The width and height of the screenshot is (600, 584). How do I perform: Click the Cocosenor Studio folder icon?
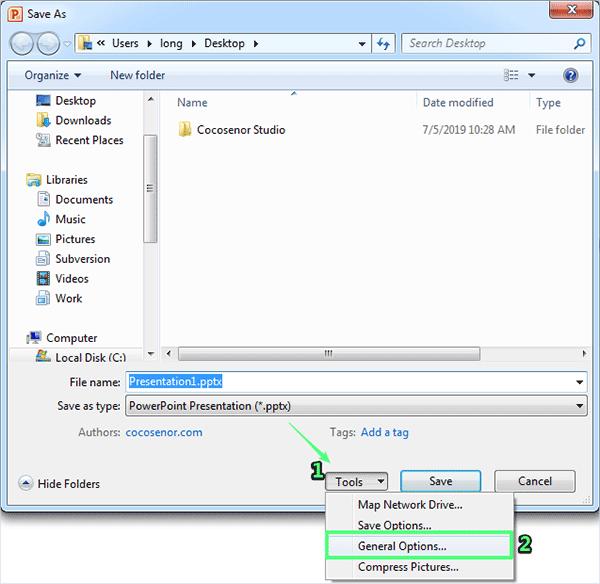pyautogui.click(x=185, y=129)
